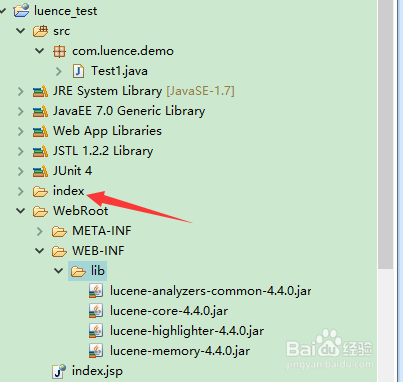
Task: Collapse the WebRoot folder
Action: [21, 211]
